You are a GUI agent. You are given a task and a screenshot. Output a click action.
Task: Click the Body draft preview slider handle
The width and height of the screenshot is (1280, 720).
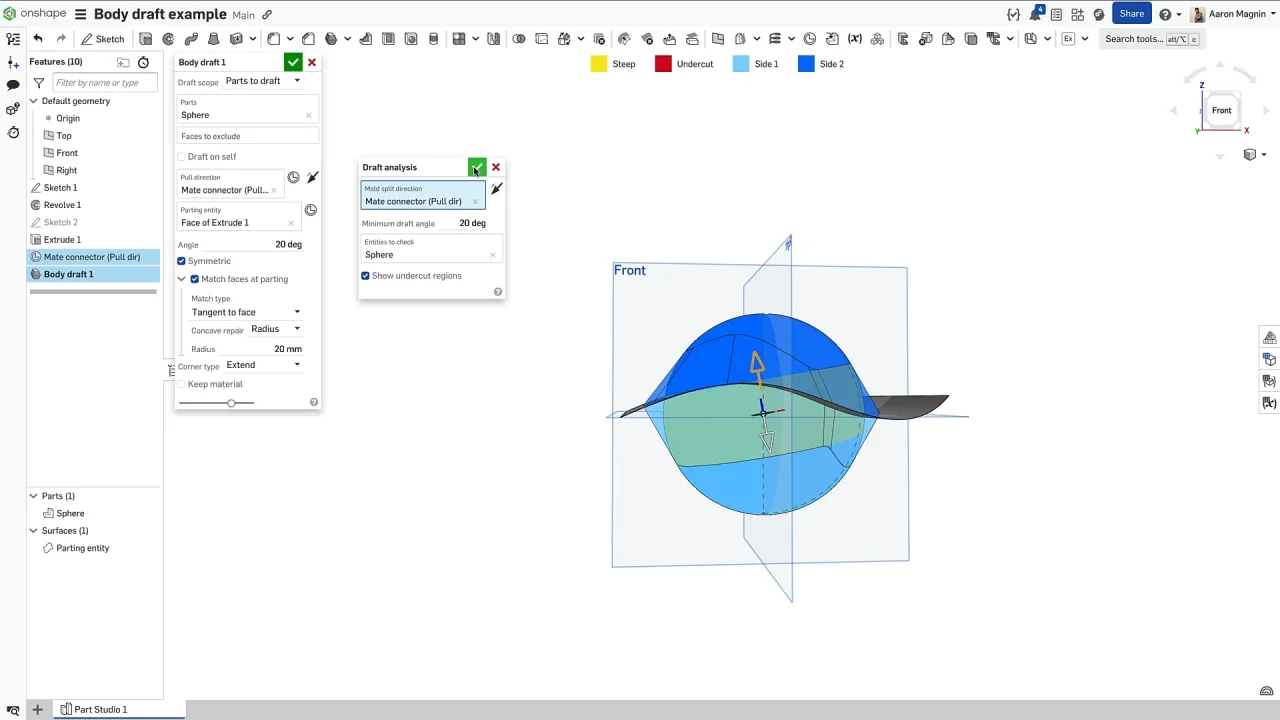pos(231,403)
